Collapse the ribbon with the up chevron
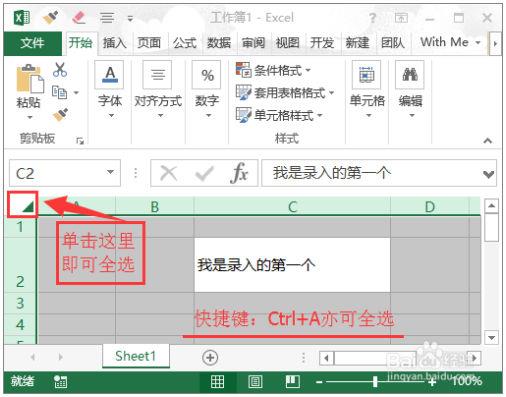Image resolution: width=506 pixels, height=397 pixels. (488, 141)
